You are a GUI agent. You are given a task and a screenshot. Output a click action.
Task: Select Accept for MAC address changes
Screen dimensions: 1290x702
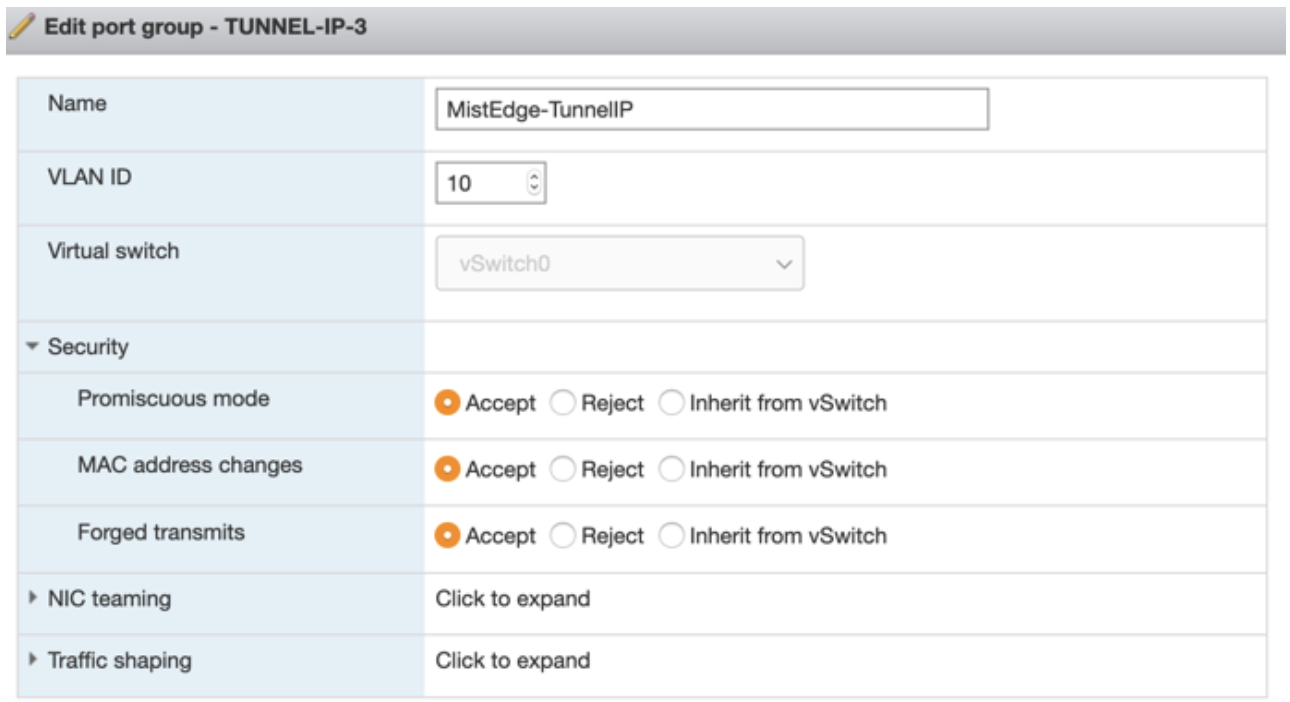click(x=449, y=469)
